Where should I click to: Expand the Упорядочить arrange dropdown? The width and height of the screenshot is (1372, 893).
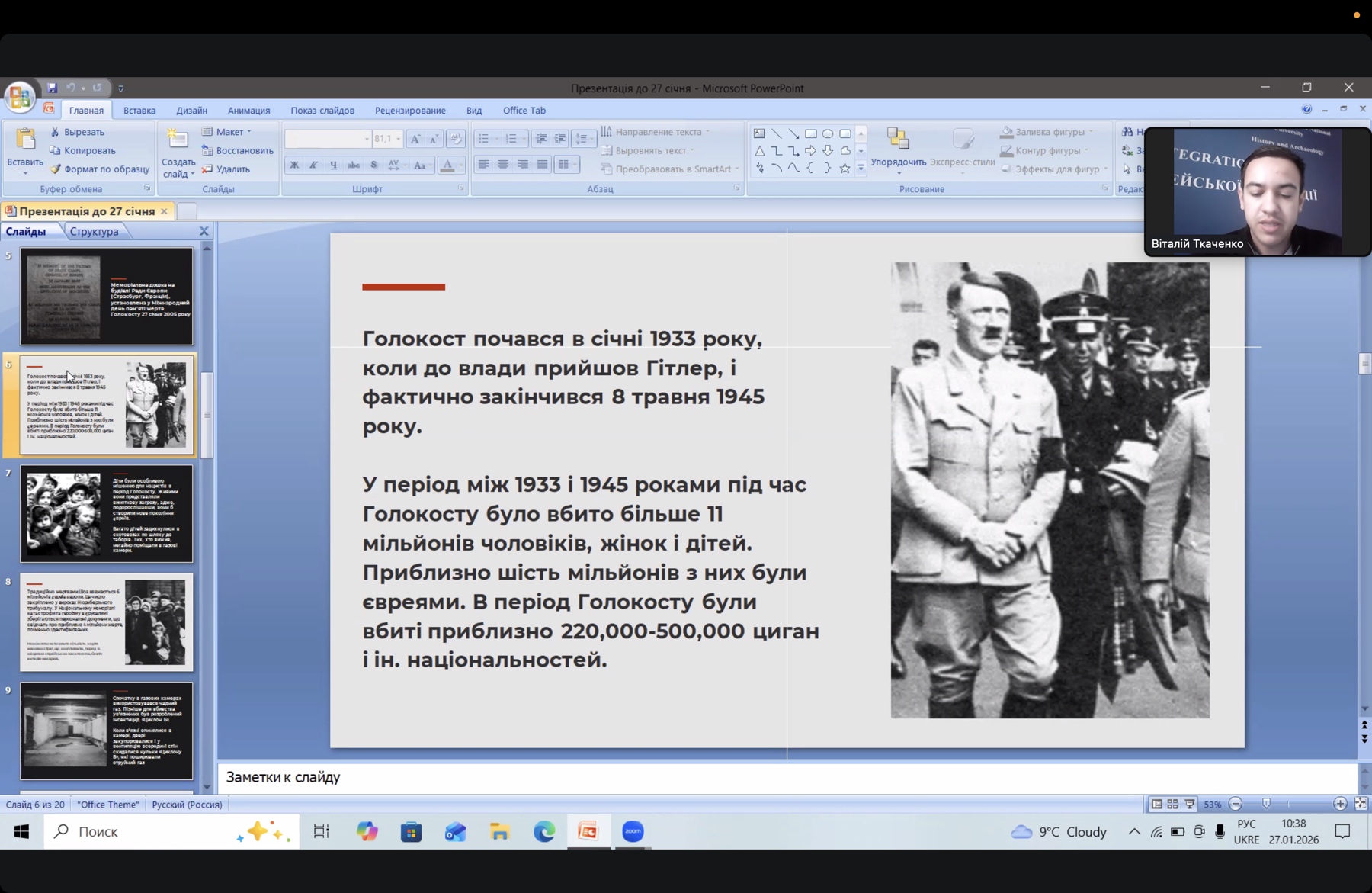point(898,162)
